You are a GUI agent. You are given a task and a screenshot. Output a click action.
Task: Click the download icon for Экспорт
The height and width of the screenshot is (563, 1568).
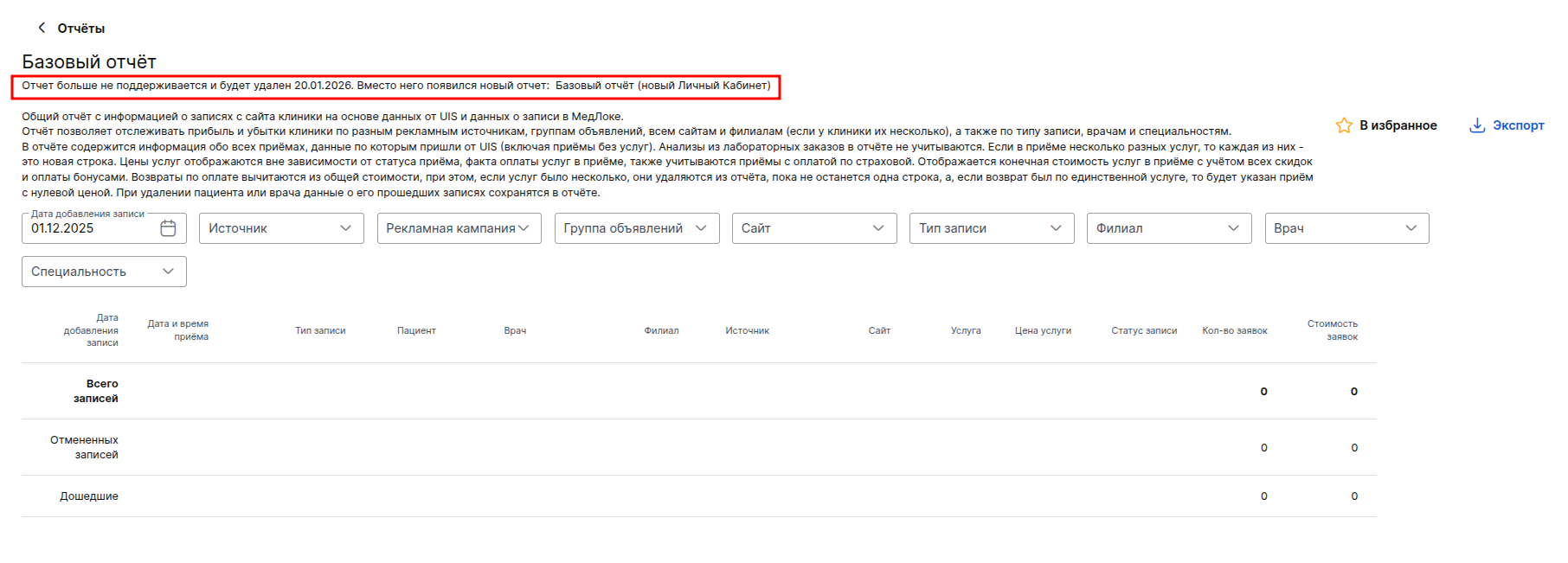1477,125
